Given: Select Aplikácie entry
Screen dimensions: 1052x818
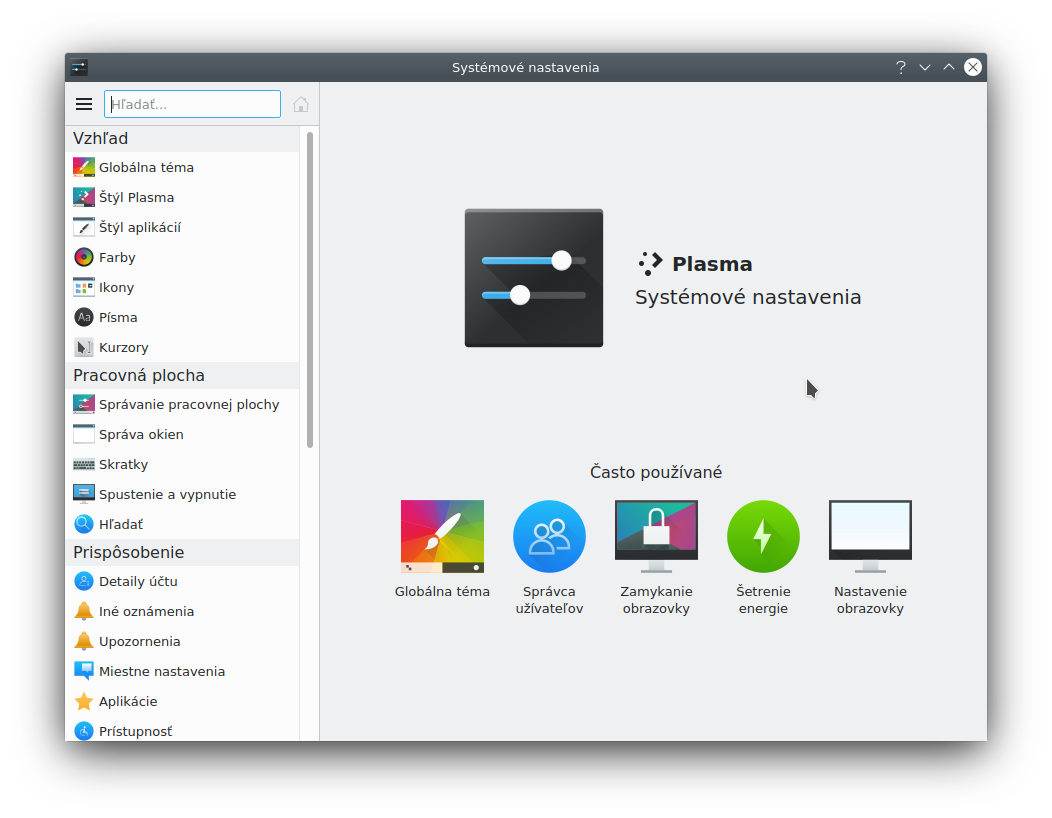Looking at the screenshot, I should click(x=182, y=701).
